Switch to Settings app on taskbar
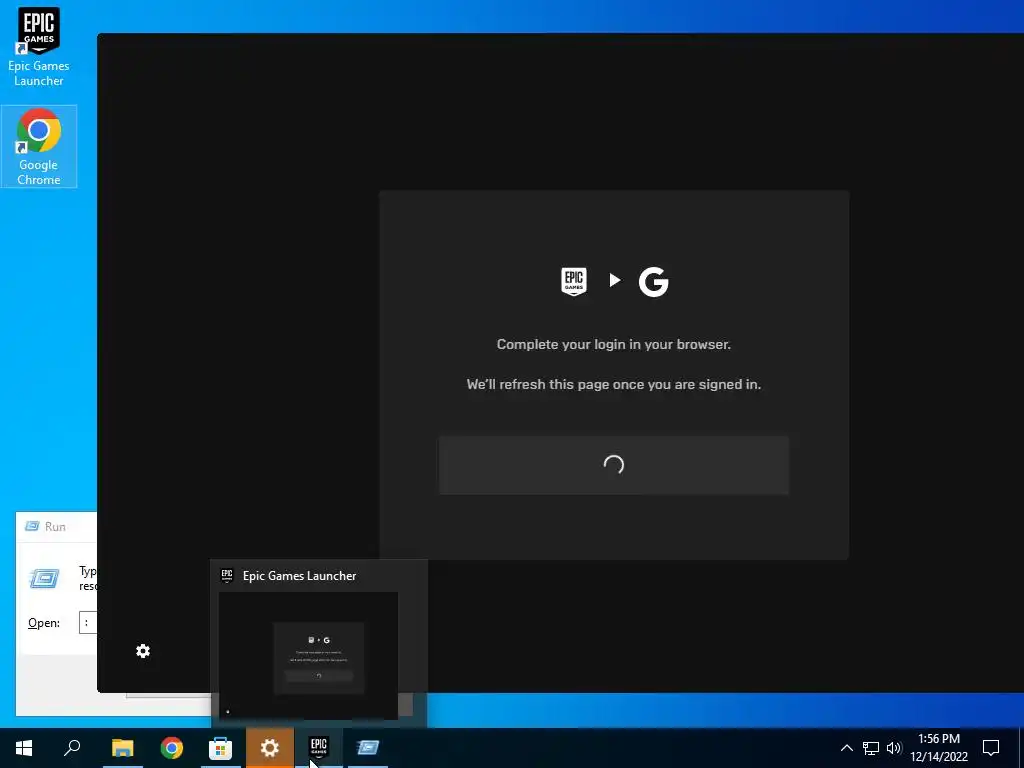1024x768 pixels. click(270, 748)
